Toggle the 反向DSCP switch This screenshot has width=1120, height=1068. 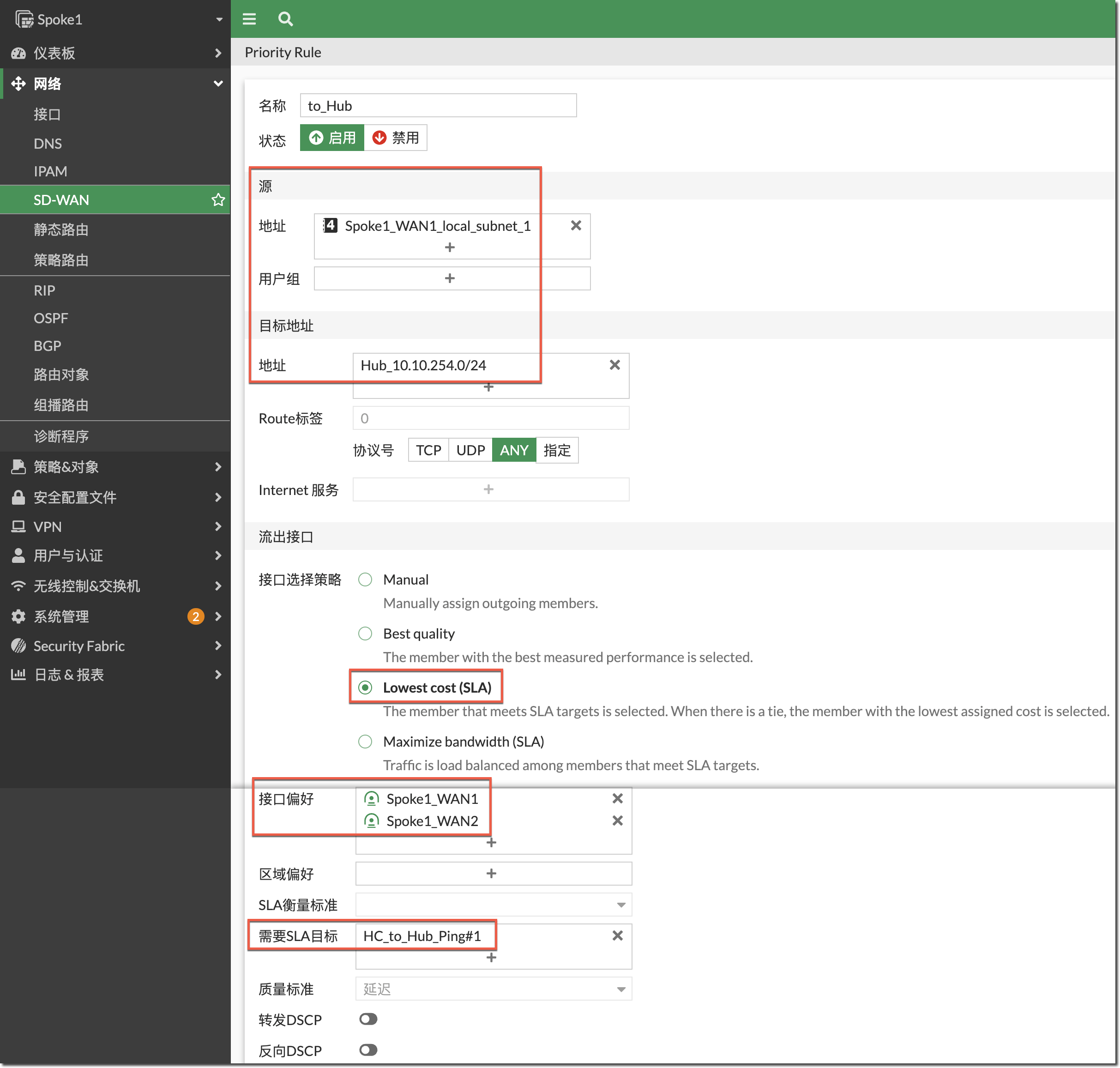pos(368,1050)
